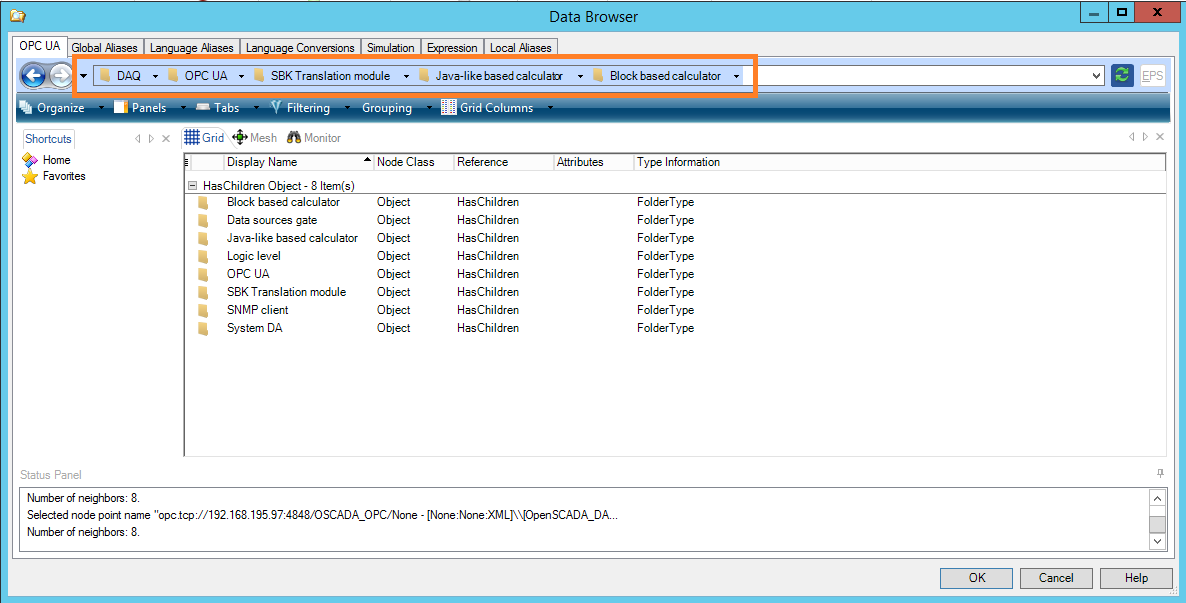This screenshot has height=603, width=1186.
Task: Sort by Display Name column header
Action: [x=262, y=162]
